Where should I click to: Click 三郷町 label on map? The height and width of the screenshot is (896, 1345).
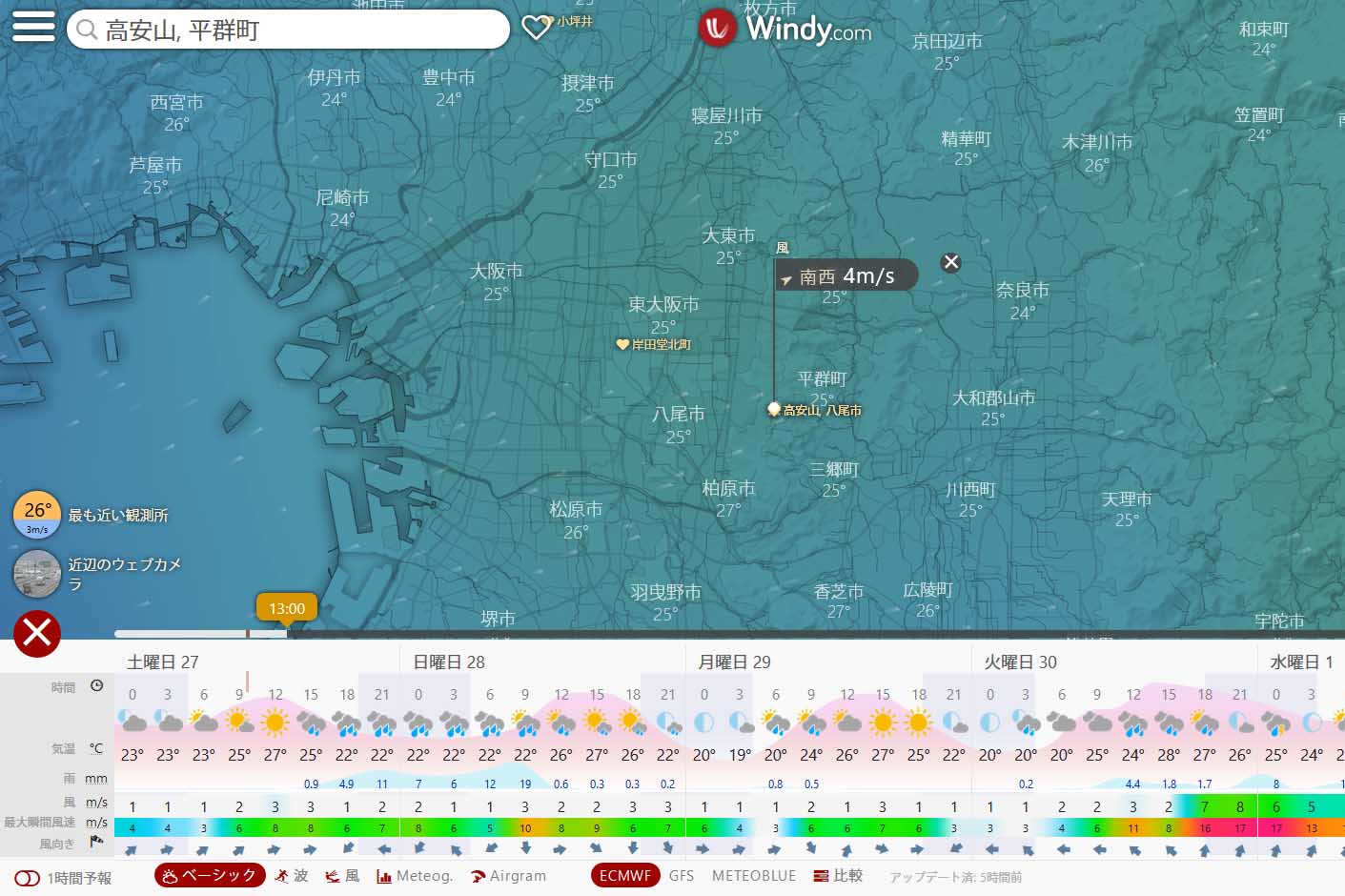834,469
